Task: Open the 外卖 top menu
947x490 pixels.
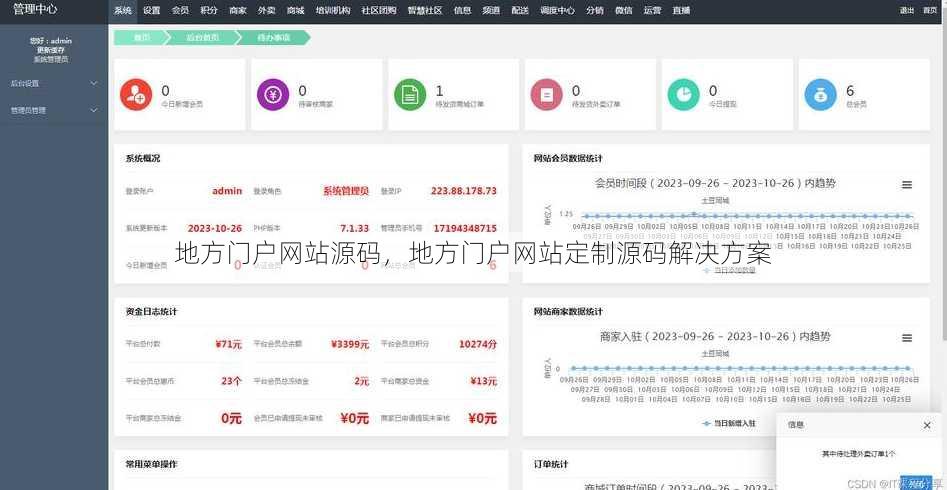Action: coord(266,10)
